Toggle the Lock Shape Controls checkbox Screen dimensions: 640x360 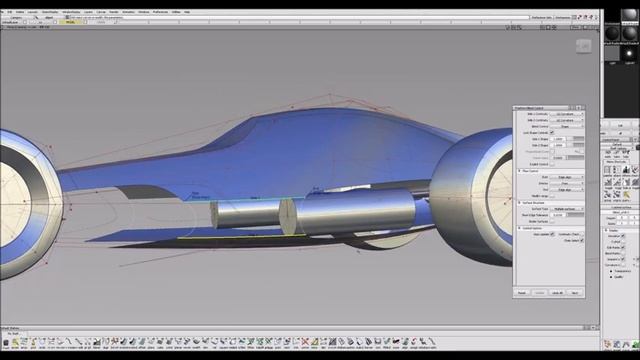click(552, 133)
